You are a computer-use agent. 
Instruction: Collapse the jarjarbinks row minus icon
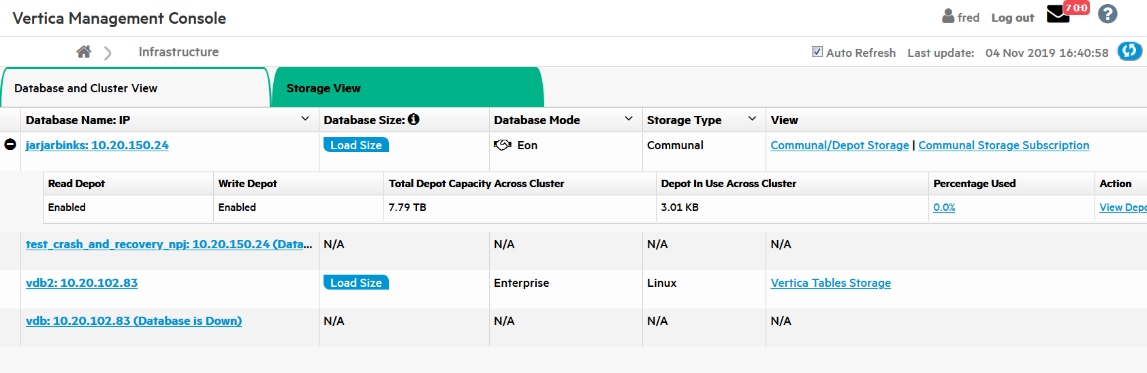[10, 145]
